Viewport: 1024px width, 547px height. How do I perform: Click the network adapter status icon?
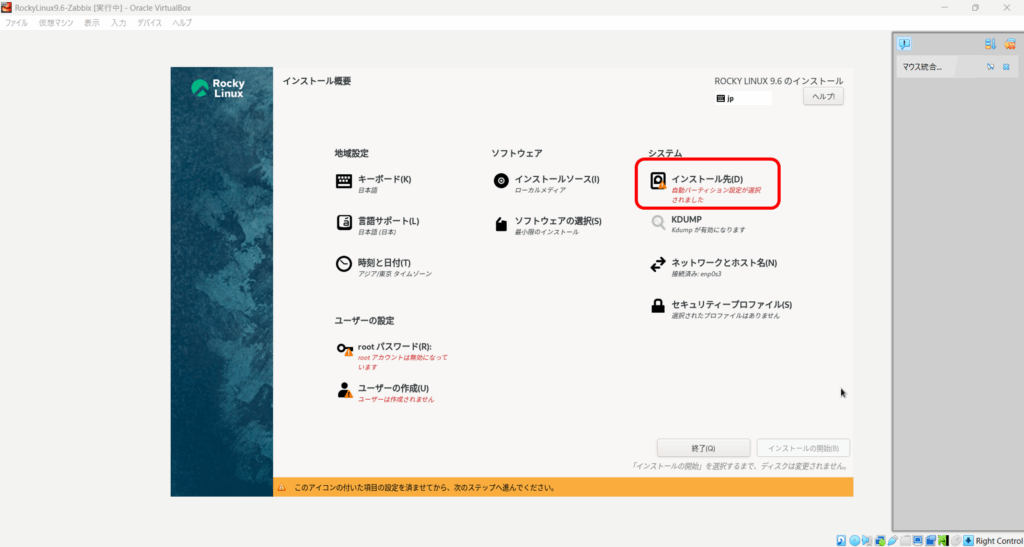tap(880, 540)
